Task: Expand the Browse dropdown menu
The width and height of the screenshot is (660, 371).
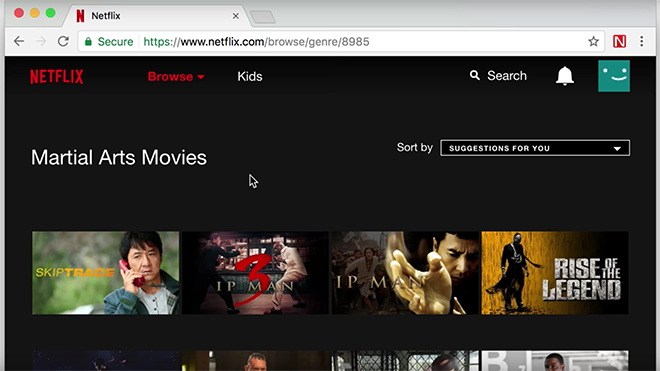Action: [176, 77]
